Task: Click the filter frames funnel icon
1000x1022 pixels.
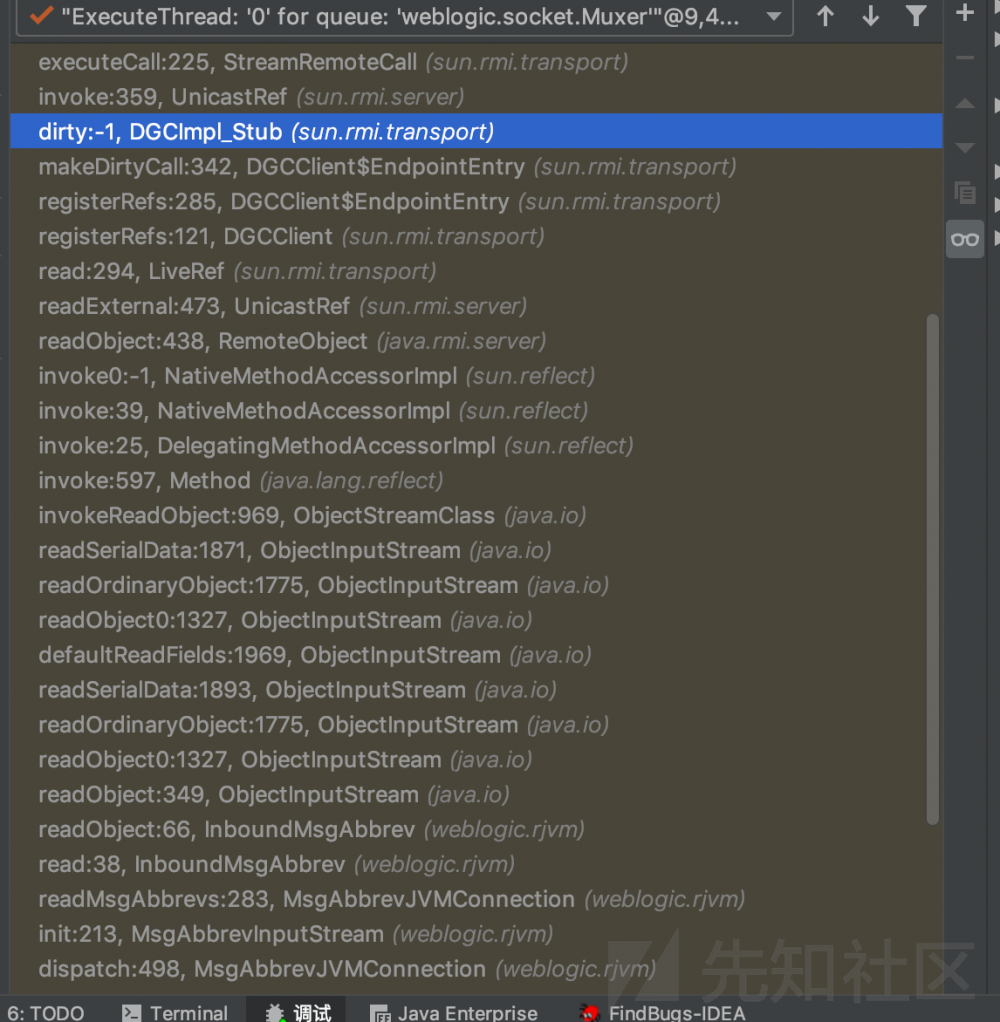Action: click(916, 16)
